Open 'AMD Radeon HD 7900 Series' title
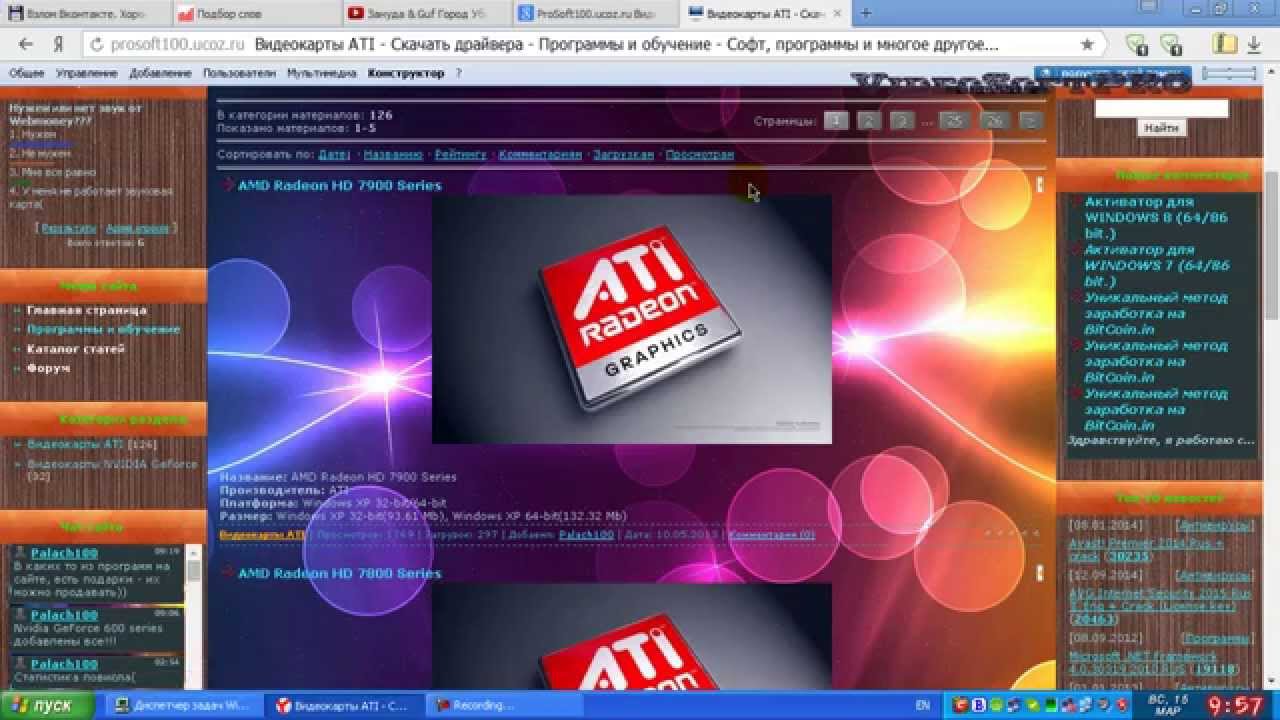Viewport: 1280px width, 720px height. [339, 185]
